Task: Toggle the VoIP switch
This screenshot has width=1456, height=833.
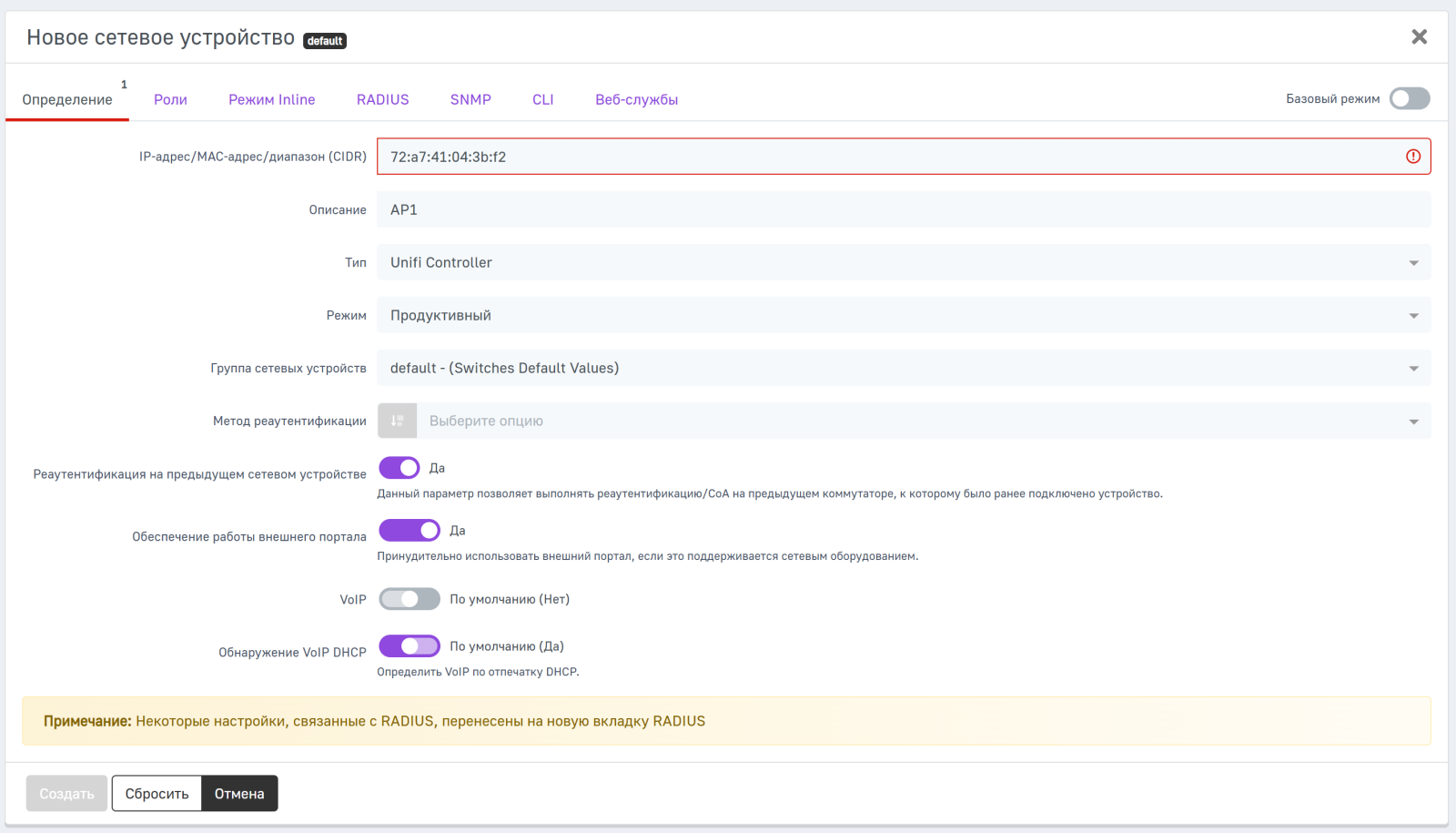Action: coord(409,599)
